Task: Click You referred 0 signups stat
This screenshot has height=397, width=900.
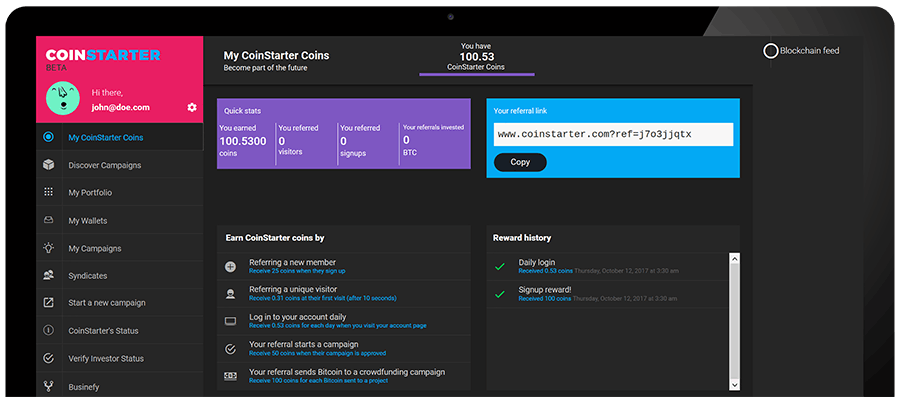Action: tap(359, 141)
